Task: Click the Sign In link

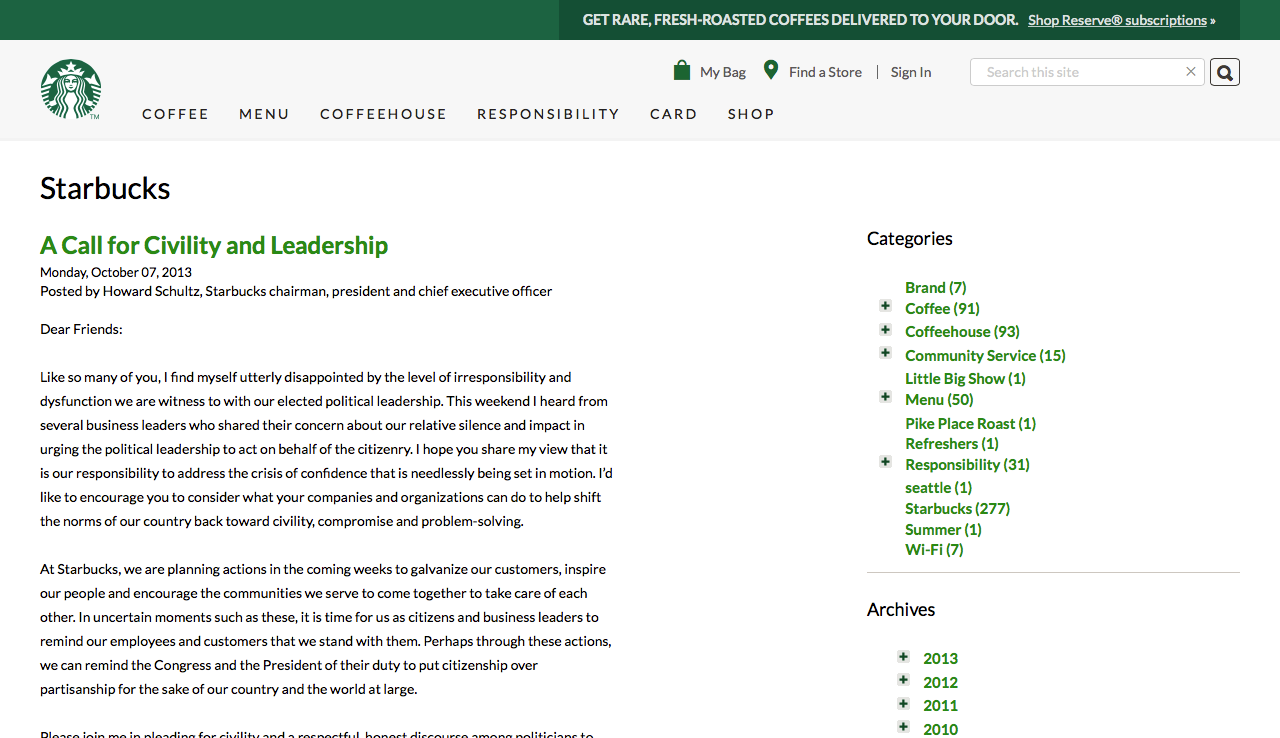Action: pyautogui.click(x=911, y=72)
